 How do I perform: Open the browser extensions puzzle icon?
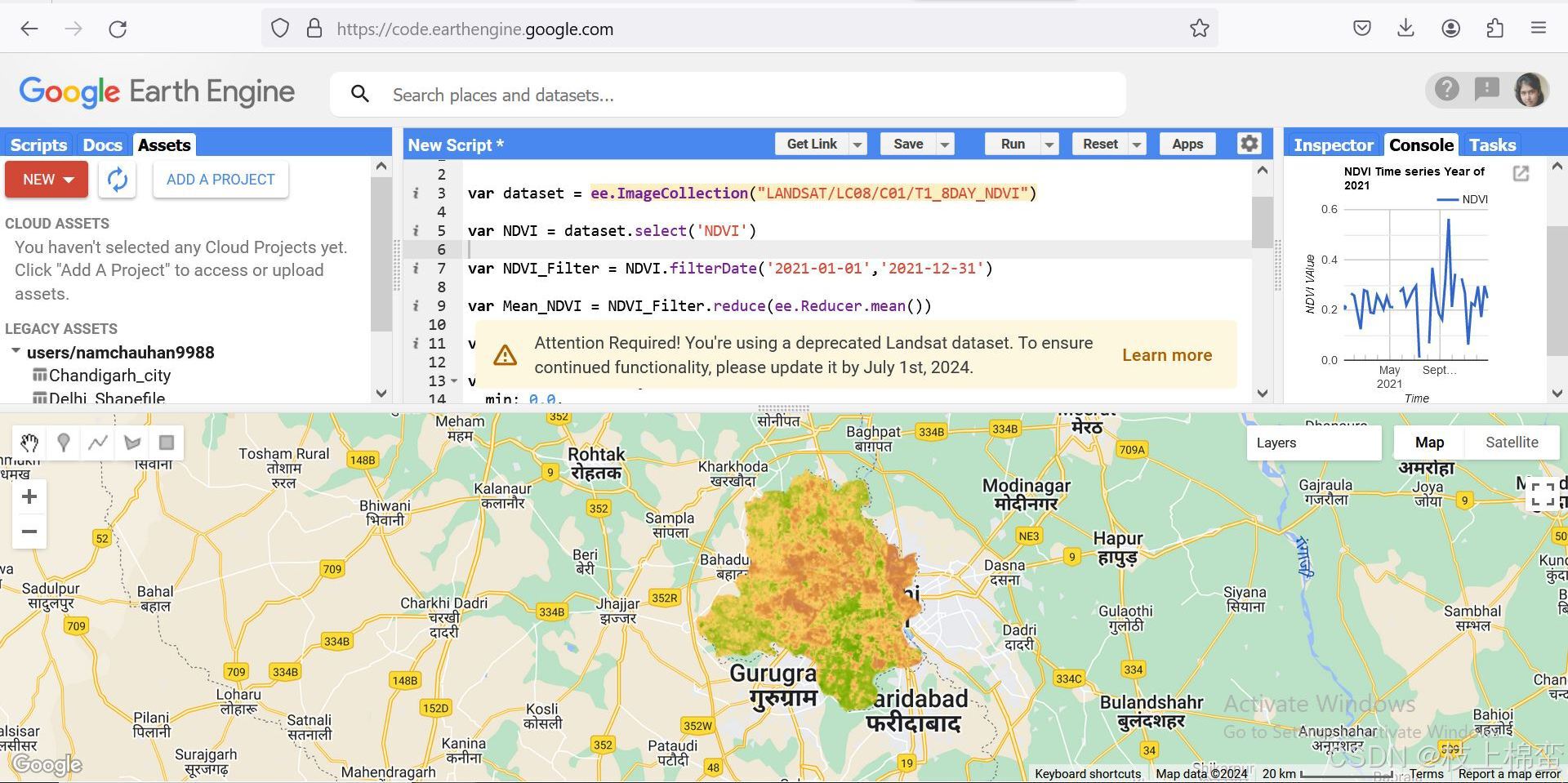(x=1494, y=29)
